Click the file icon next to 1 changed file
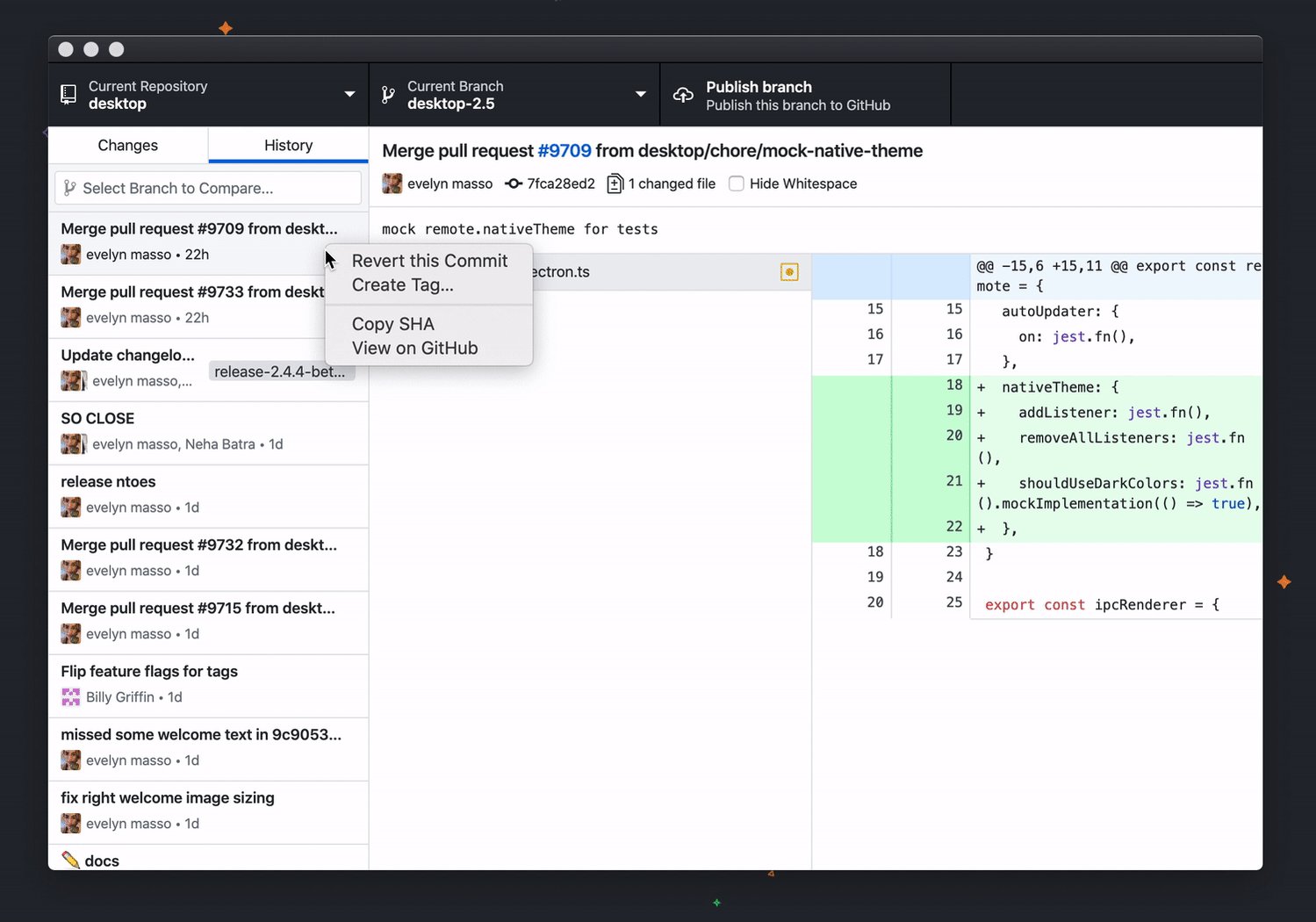Screen dimensions: 1316x922 pyautogui.click(x=615, y=183)
